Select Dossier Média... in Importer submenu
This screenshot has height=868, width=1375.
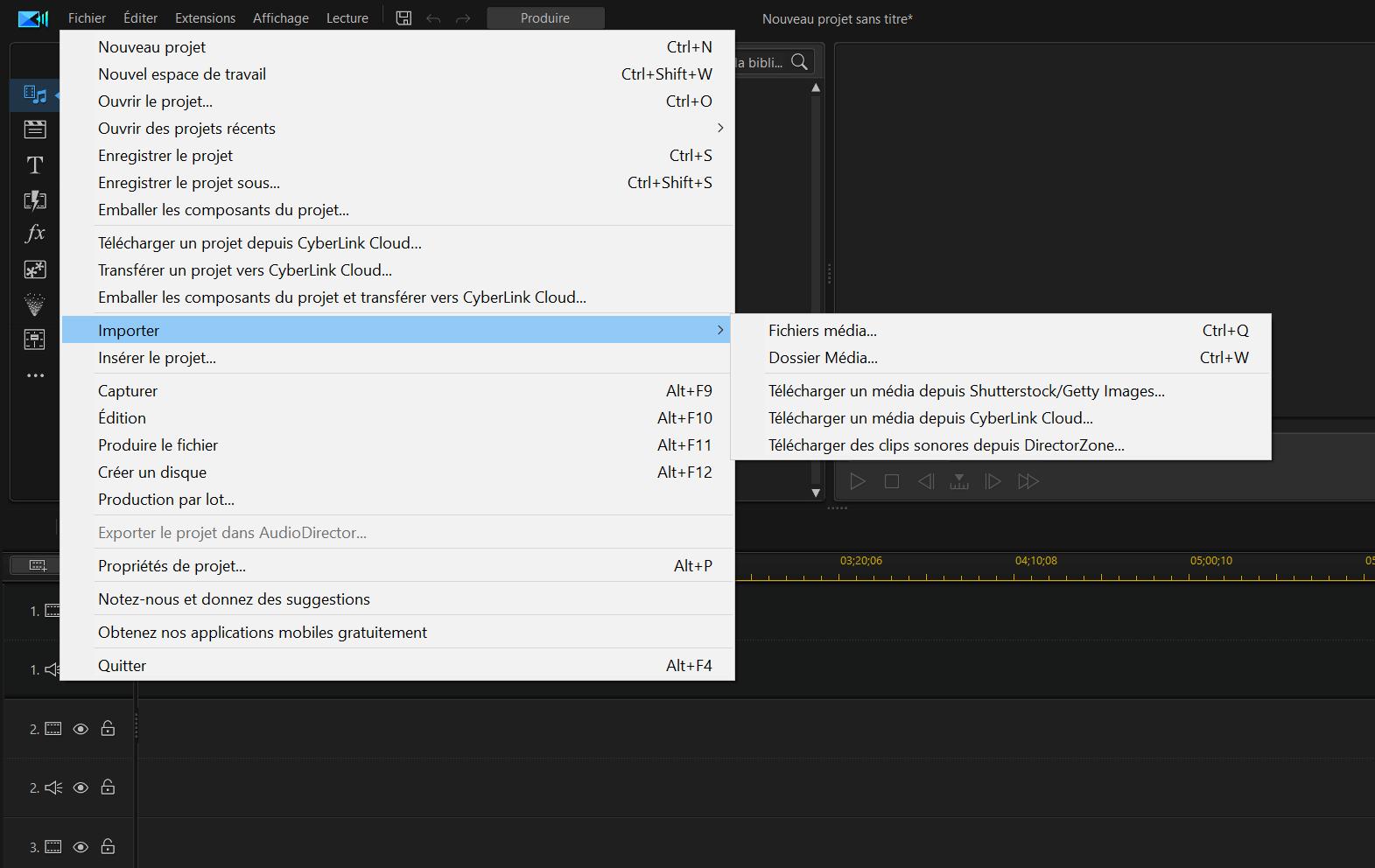[1001, 358]
